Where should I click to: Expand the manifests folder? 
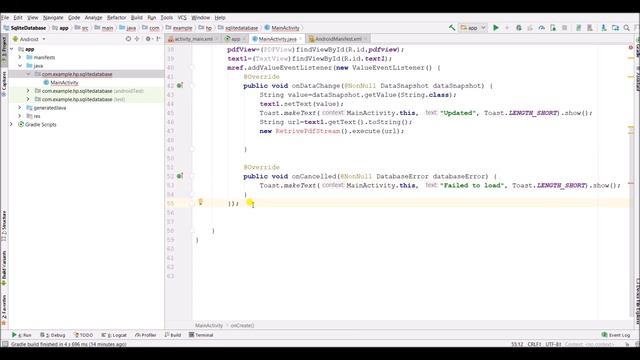pos(20,57)
